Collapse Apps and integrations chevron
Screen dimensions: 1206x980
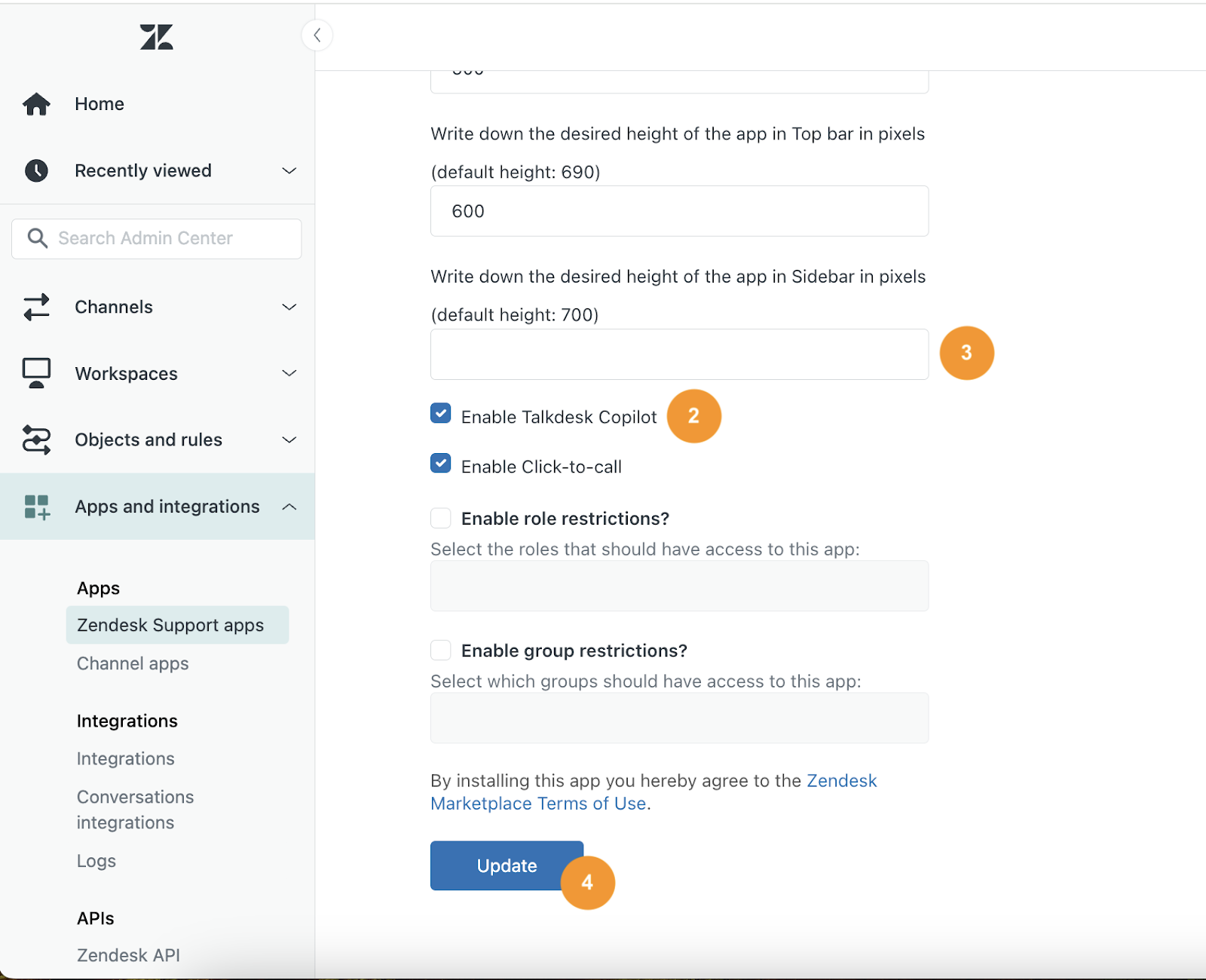289,507
